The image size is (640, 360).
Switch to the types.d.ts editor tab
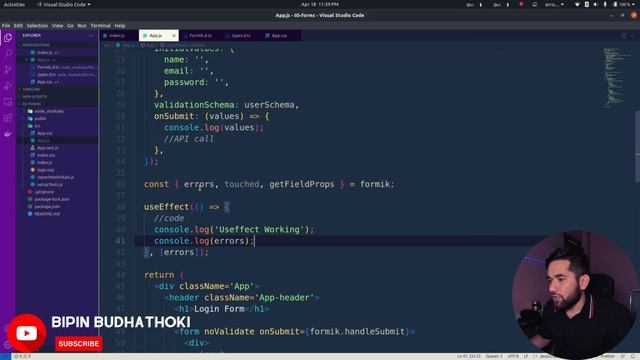point(241,36)
